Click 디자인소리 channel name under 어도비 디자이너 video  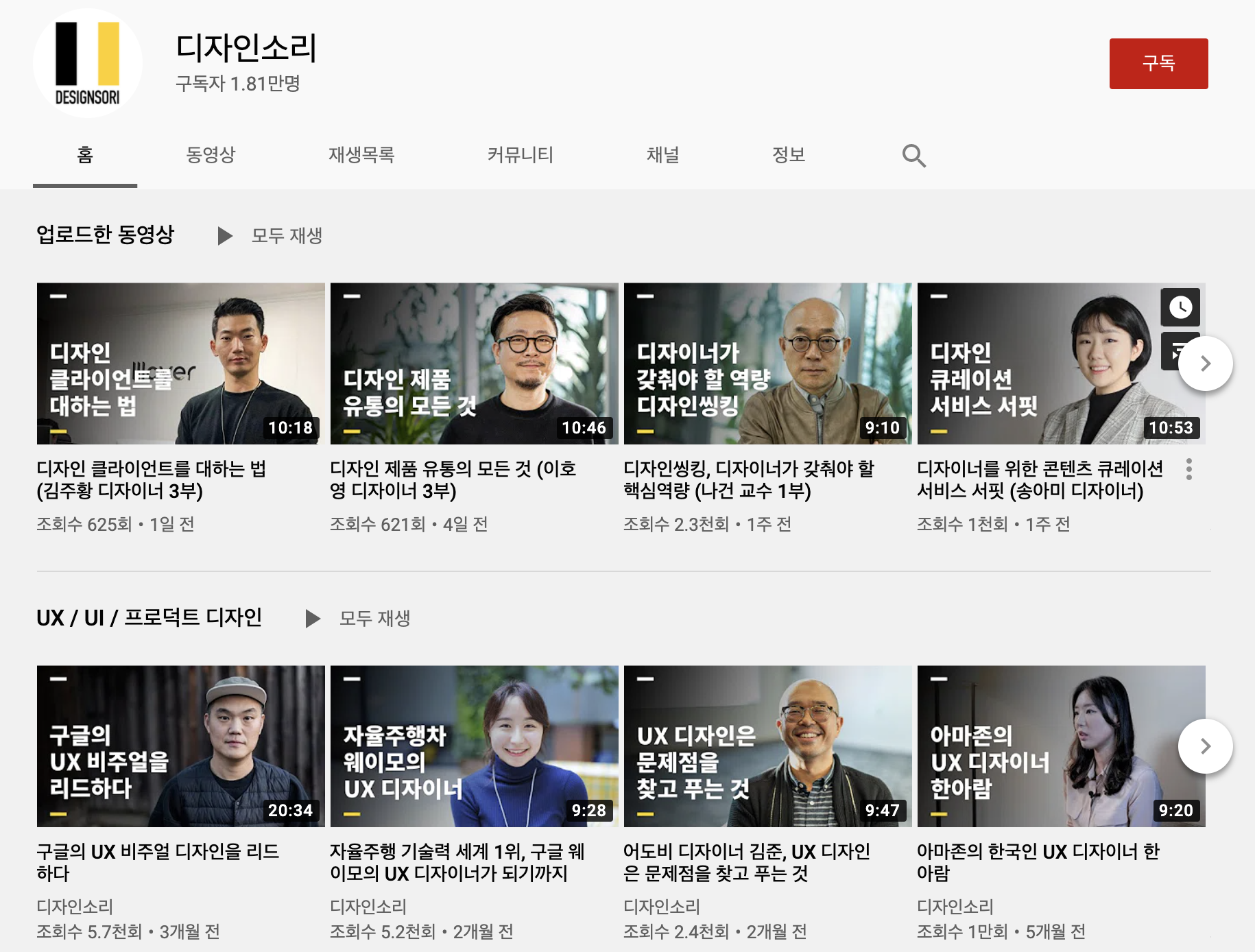(662, 907)
